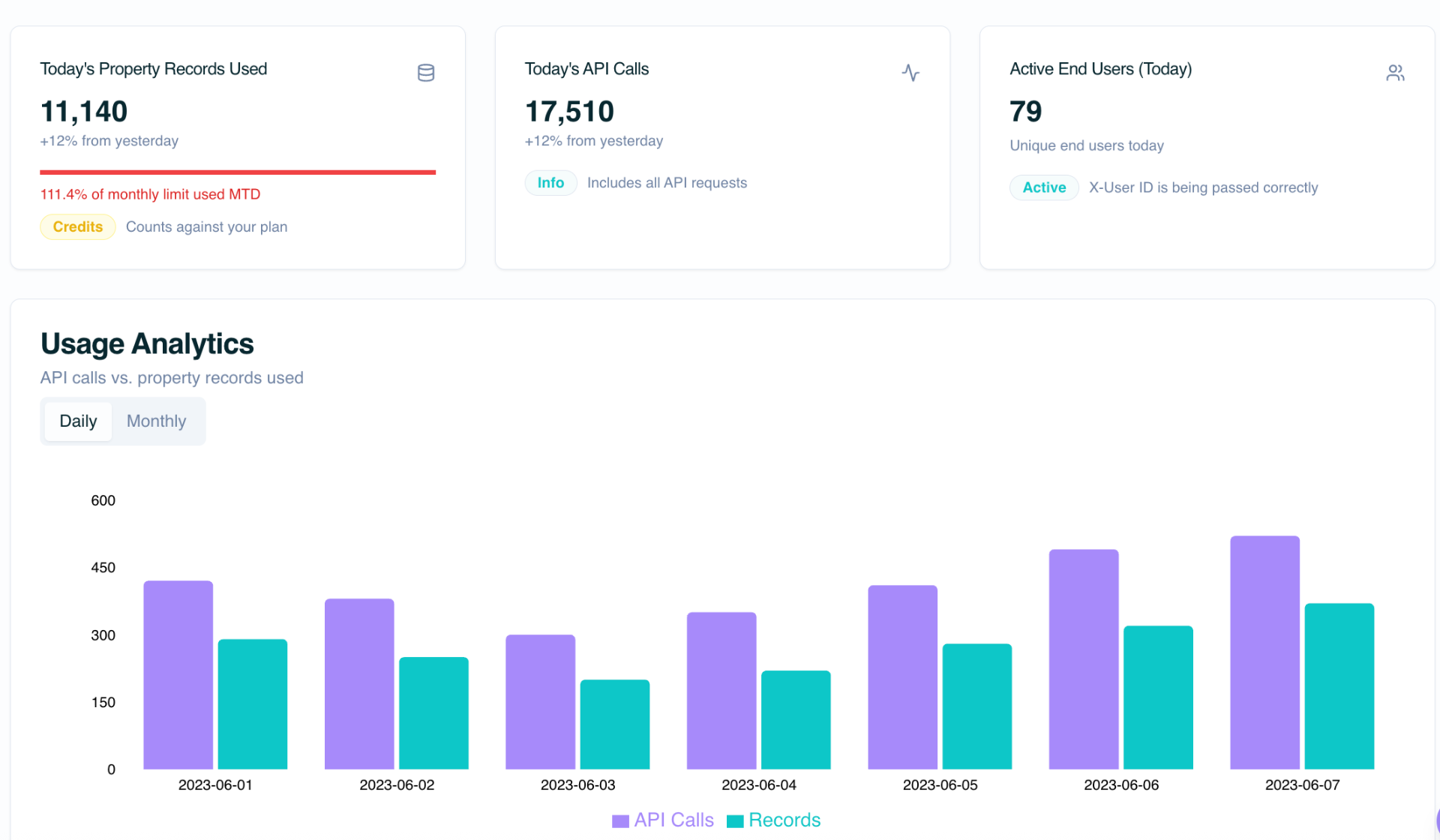This screenshot has width=1440, height=840.
Task: Click the red monthly limit progress bar
Action: 238,172
